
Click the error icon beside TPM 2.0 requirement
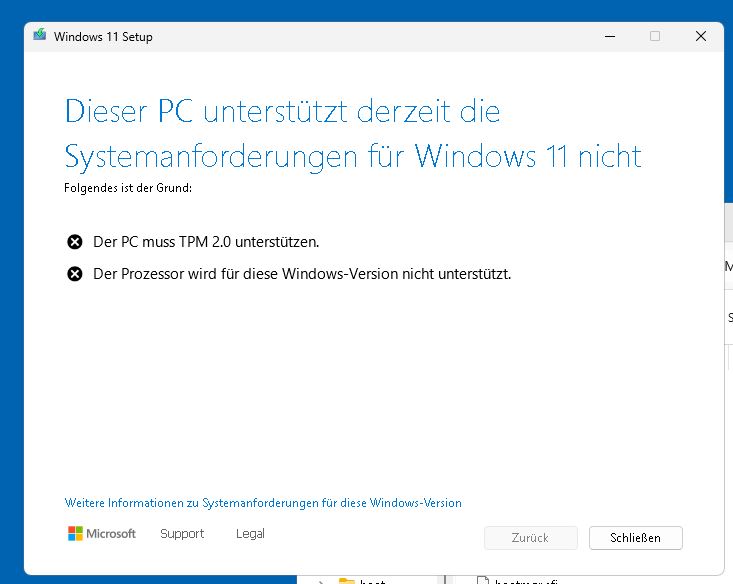[x=75, y=242]
